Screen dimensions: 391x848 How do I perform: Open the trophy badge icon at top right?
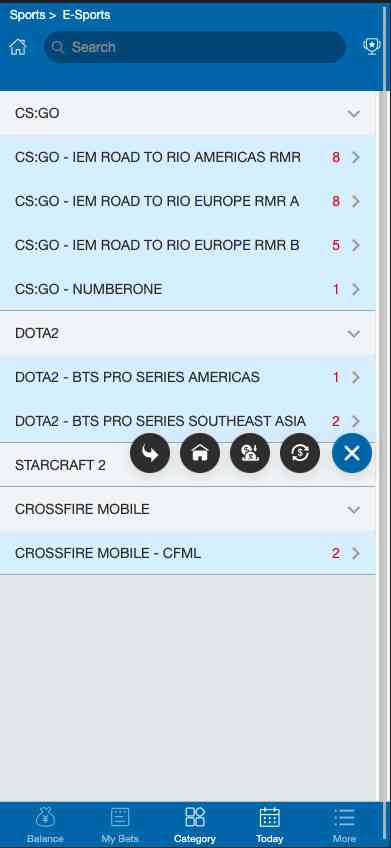pos(372,47)
